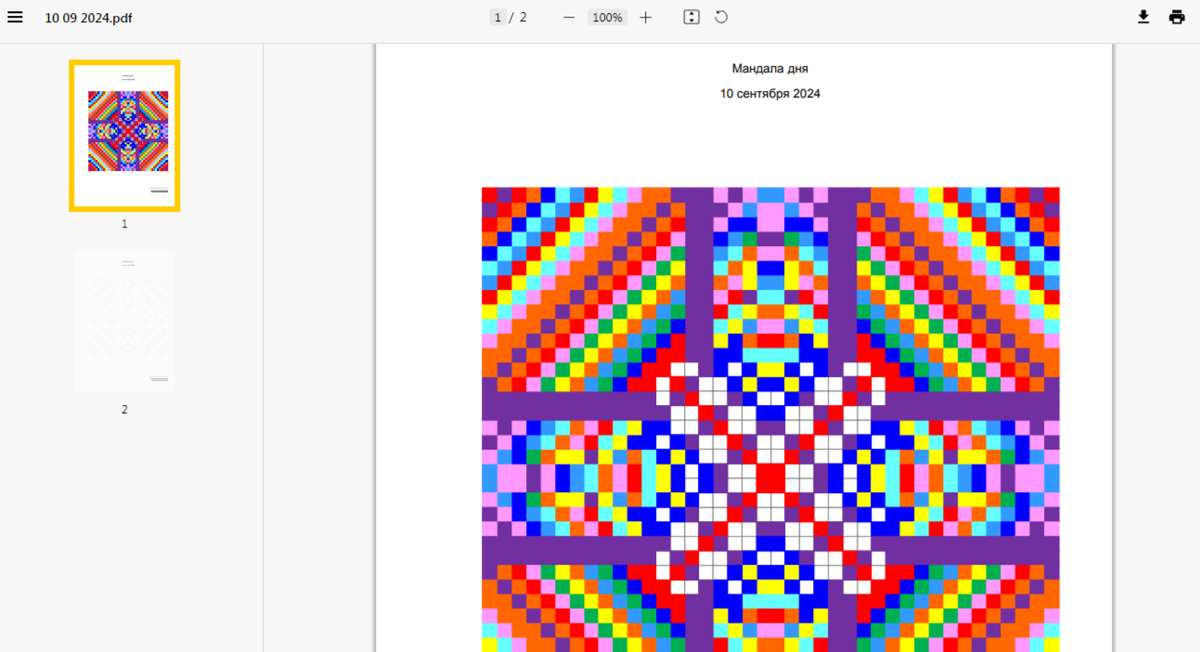Rotate the document counterclockwise
The image size is (1200, 652).
point(721,17)
